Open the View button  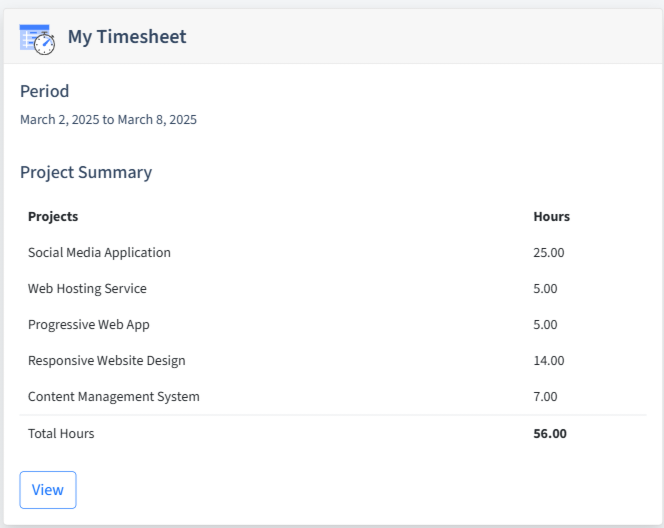click(48, 490)
